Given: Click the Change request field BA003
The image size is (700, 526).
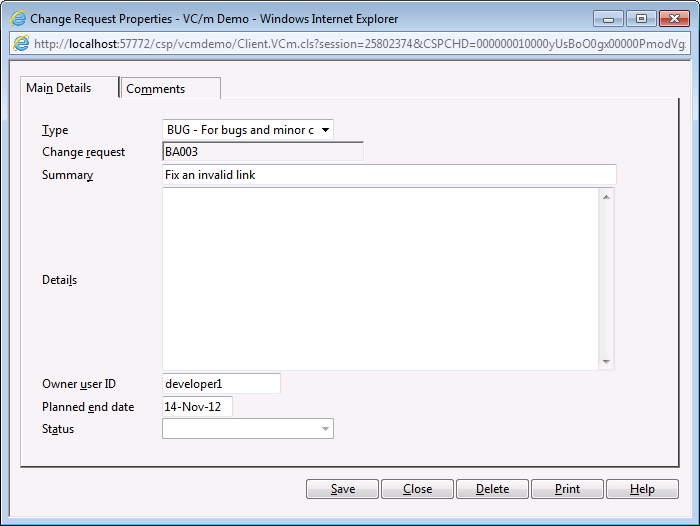Looking at the screenshot, I should point(262,152).
